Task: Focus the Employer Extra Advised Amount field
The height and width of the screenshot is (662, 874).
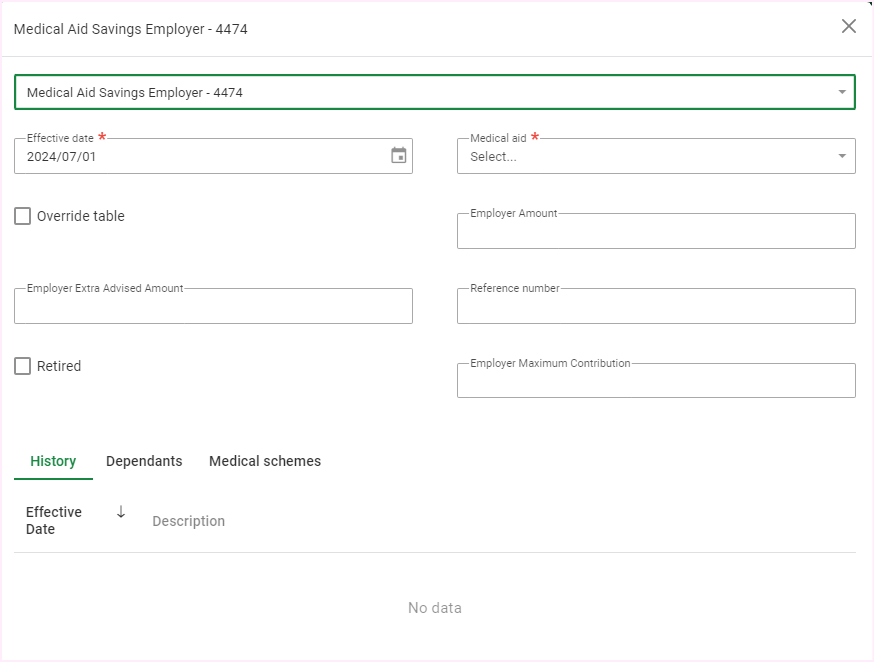Action: [x=213, y=307]
